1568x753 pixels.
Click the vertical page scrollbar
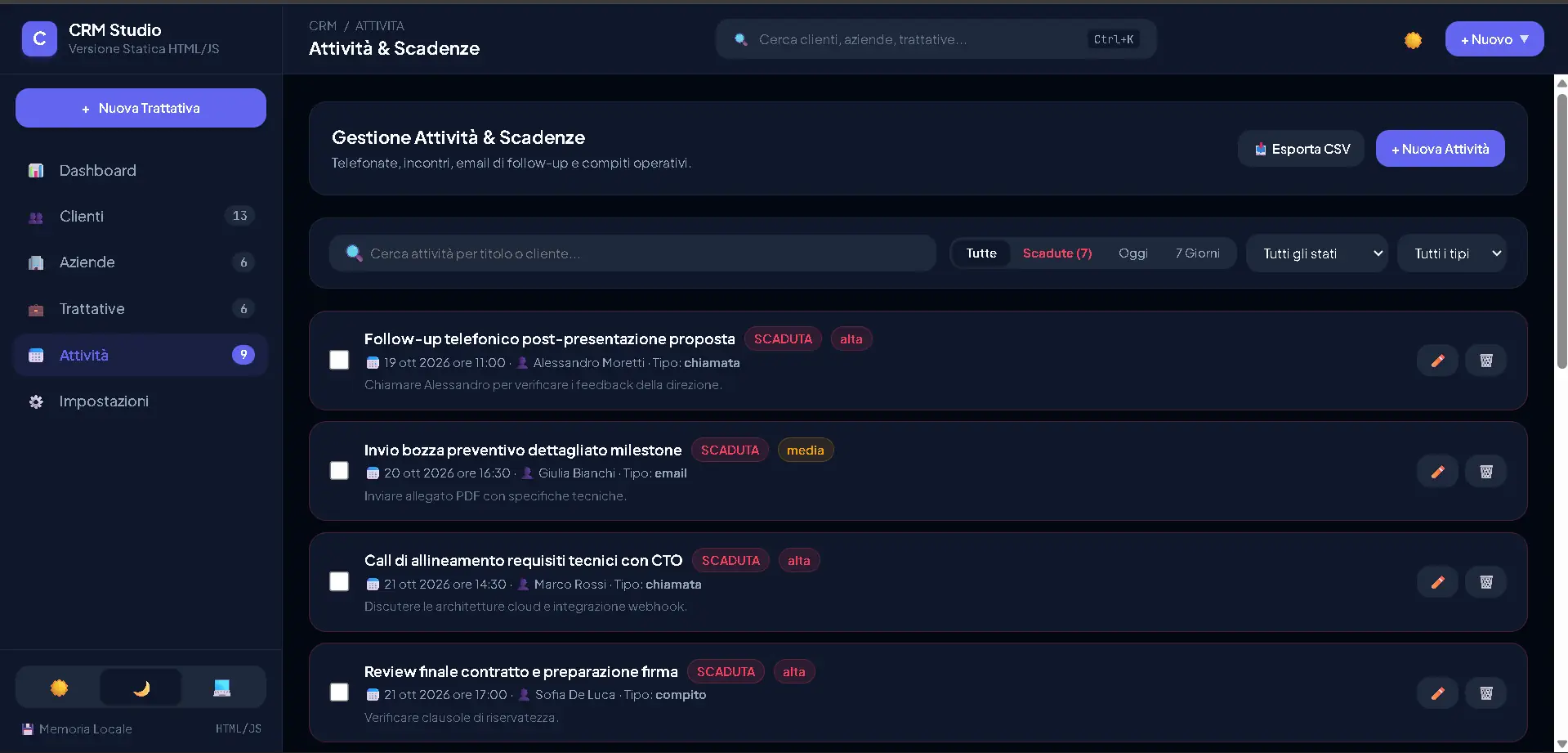click(1561, 231)
